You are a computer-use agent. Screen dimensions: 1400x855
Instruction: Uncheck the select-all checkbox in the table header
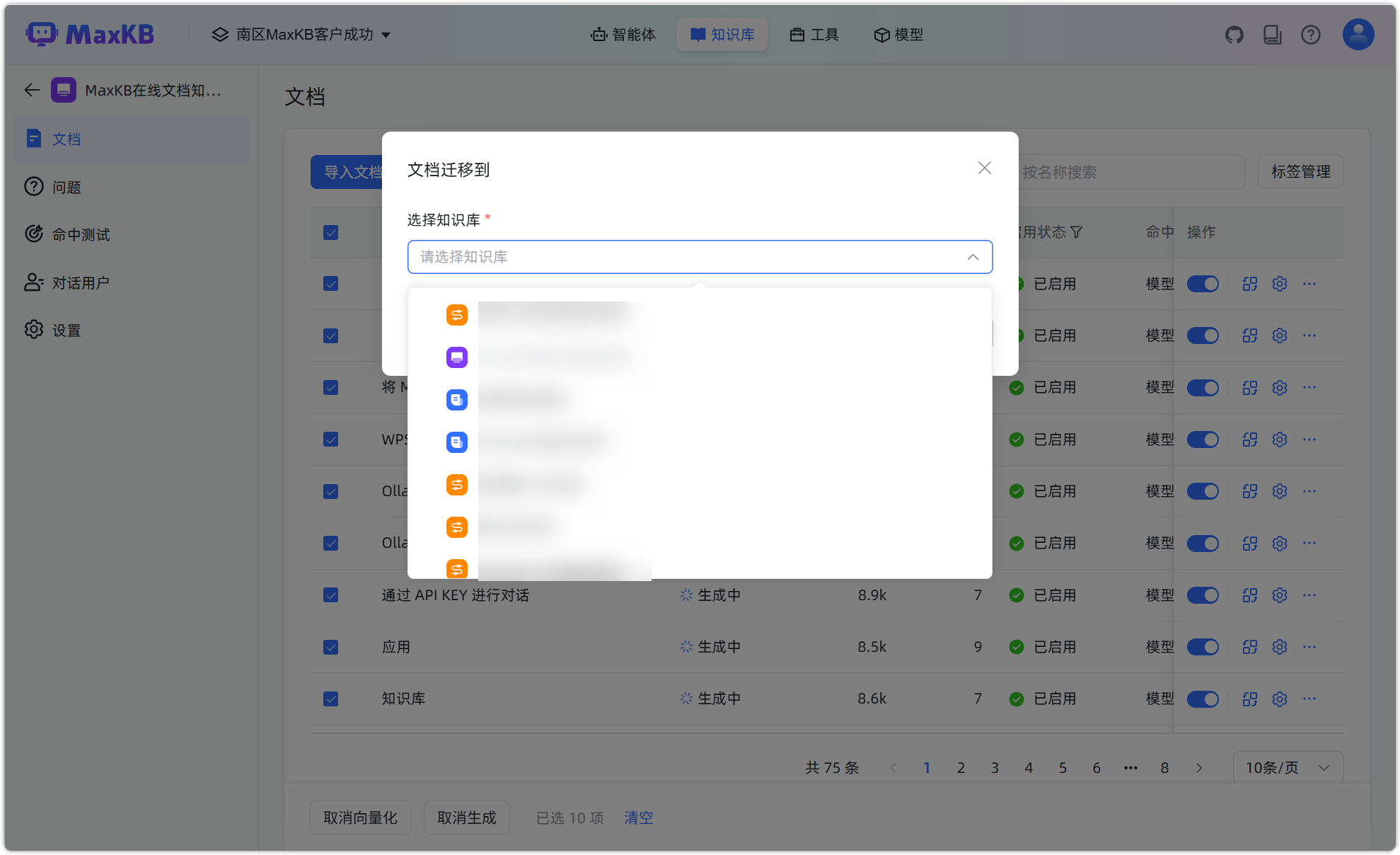[330, 232]
